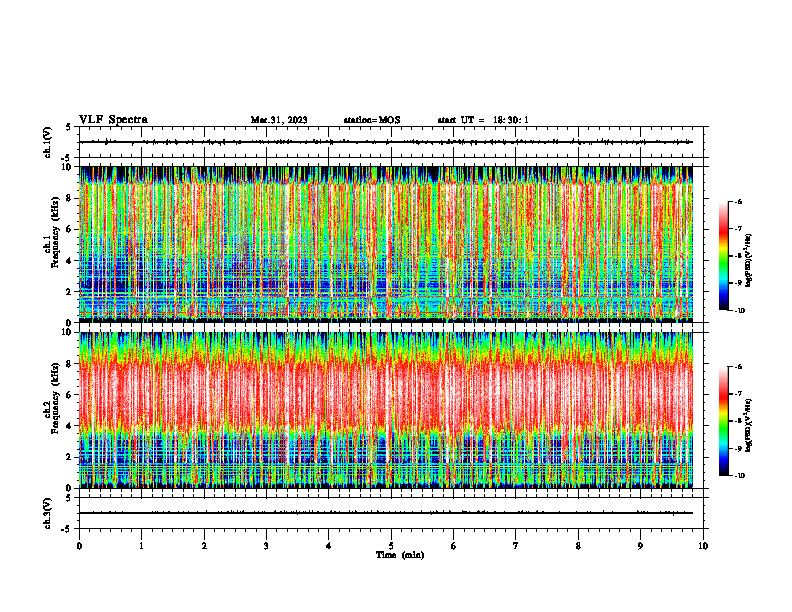Click the '-7' label on ch.1 colorbar
792x612 pixels.
point(738,229)
